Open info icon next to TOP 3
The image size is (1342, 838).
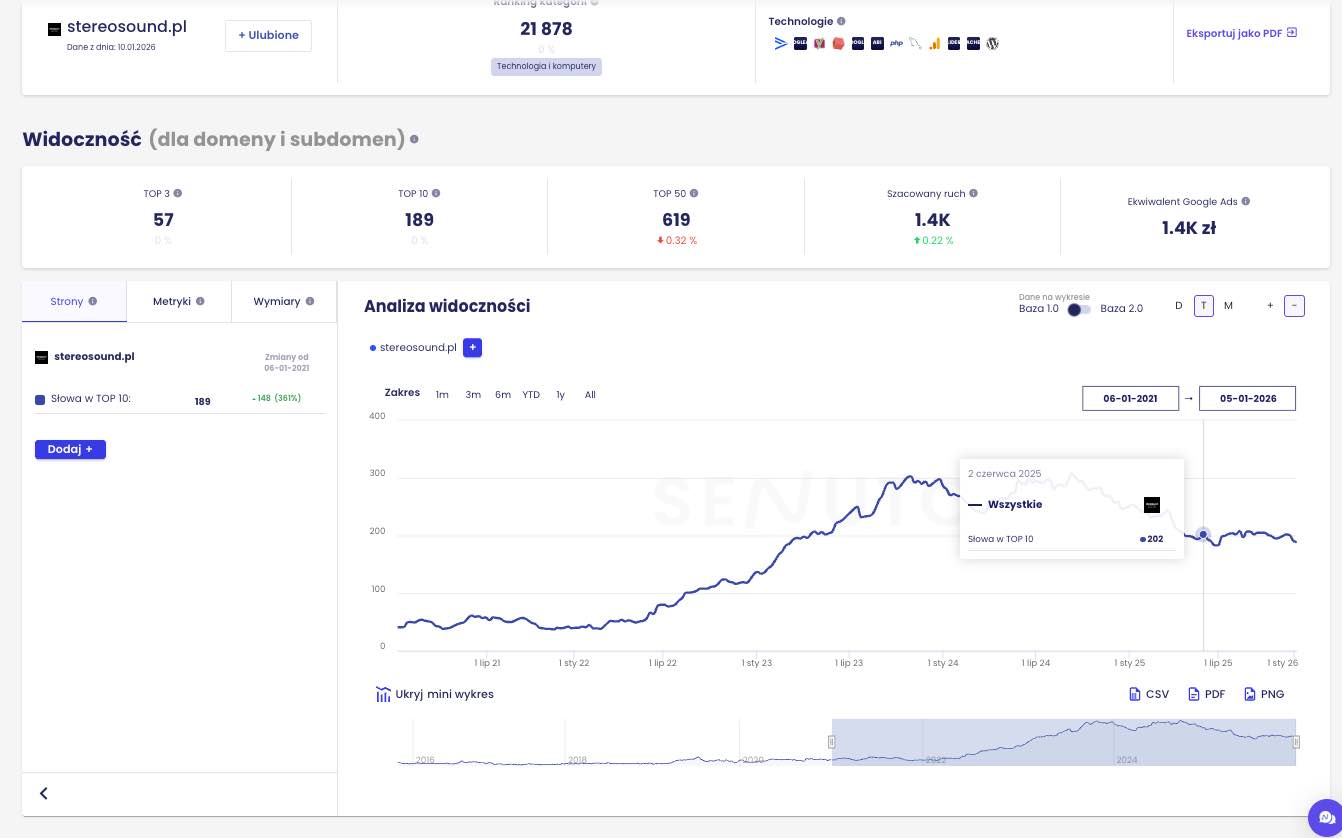tap(178, 193)
